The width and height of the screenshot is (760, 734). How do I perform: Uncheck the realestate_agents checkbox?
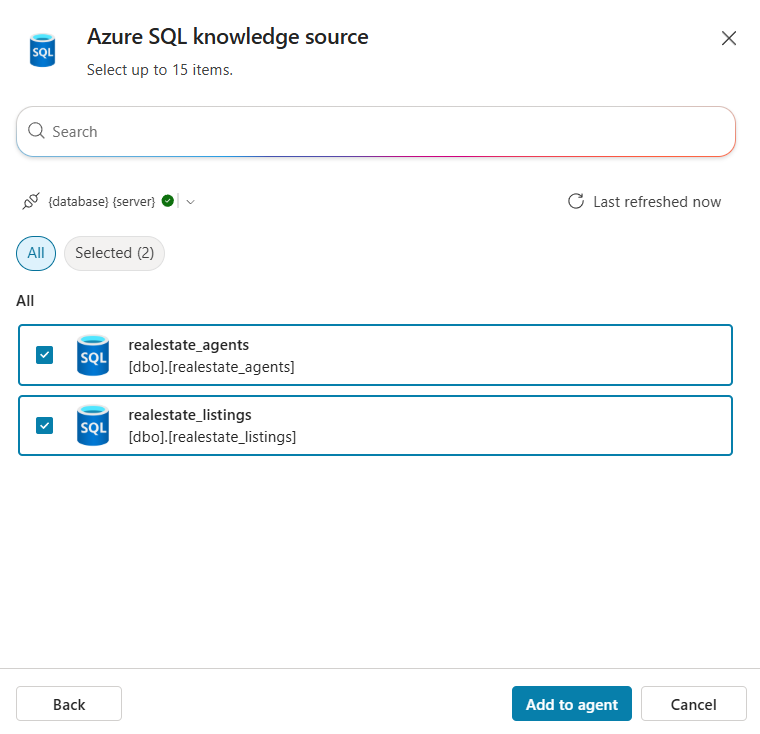[x=44, y=355]
